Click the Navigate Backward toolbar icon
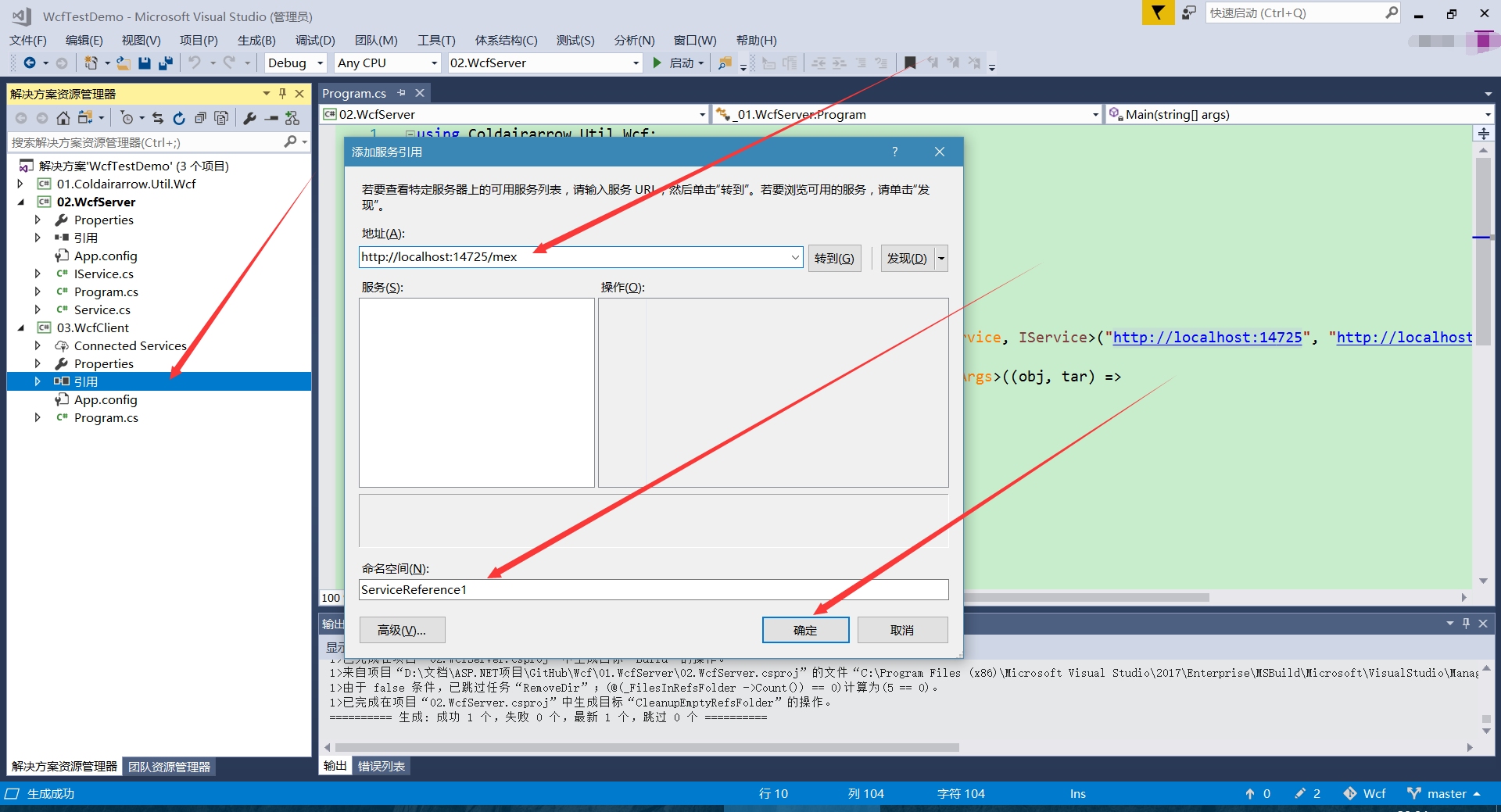1501x812 pixels. 30,63
